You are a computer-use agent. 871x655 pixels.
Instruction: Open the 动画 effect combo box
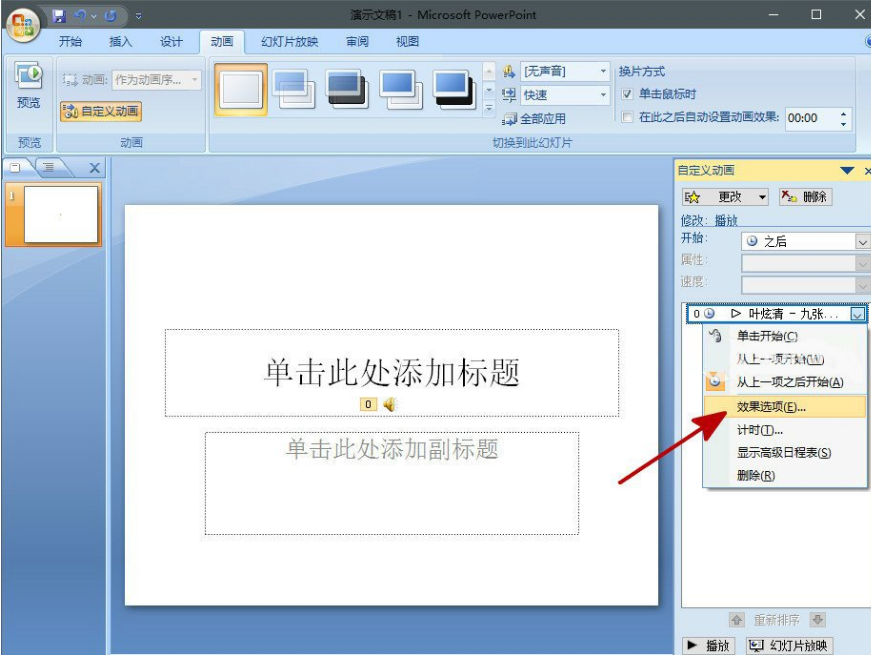click(x=156, y=80)
